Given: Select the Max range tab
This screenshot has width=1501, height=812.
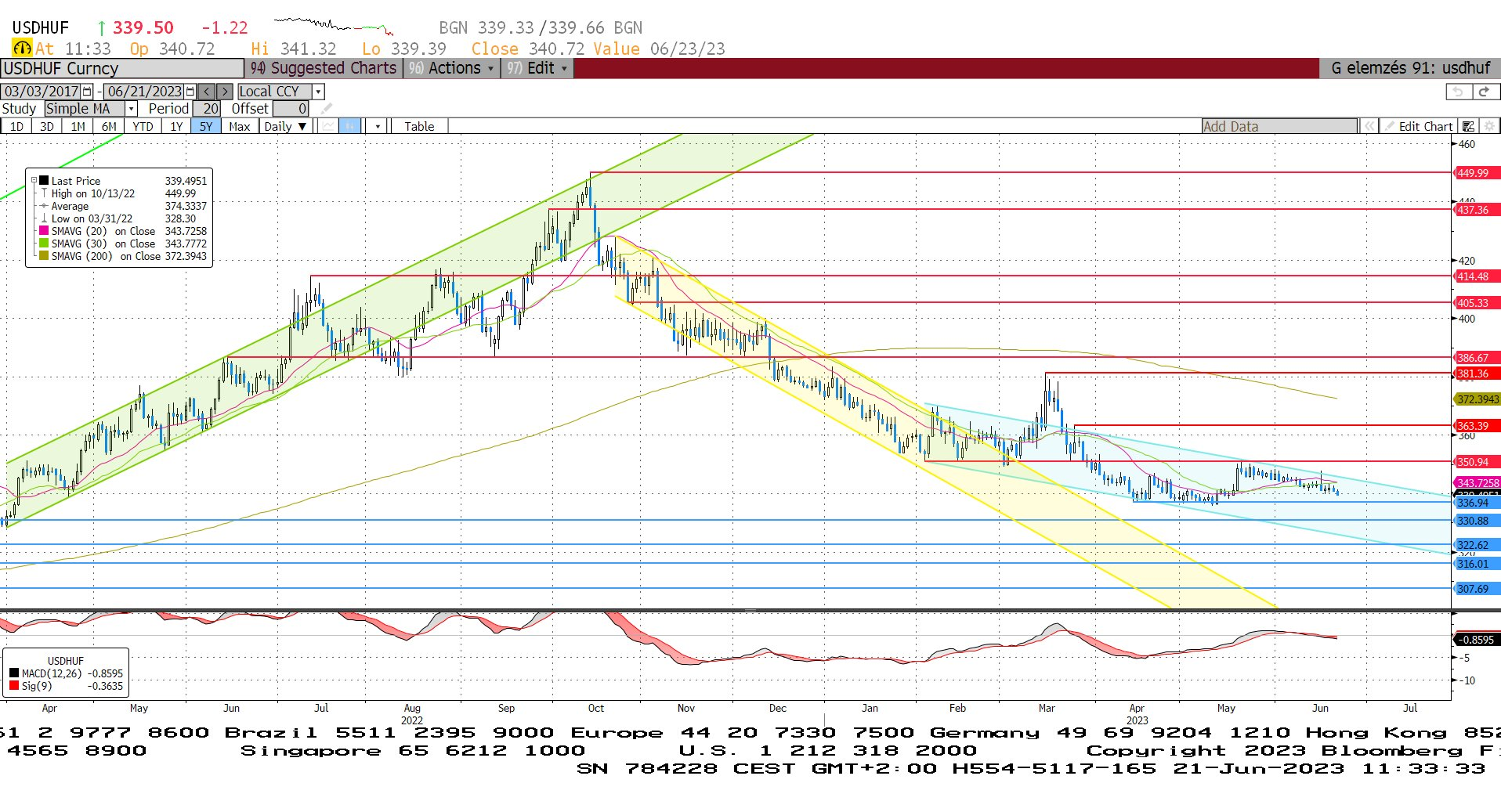Looking at the screenshot, I should point(240,126).
